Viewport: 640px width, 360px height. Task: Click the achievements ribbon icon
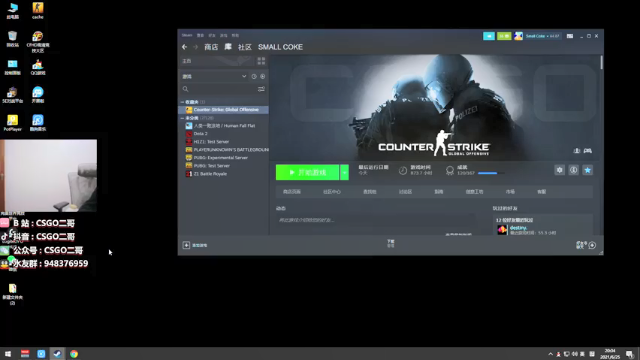(450, 171)
